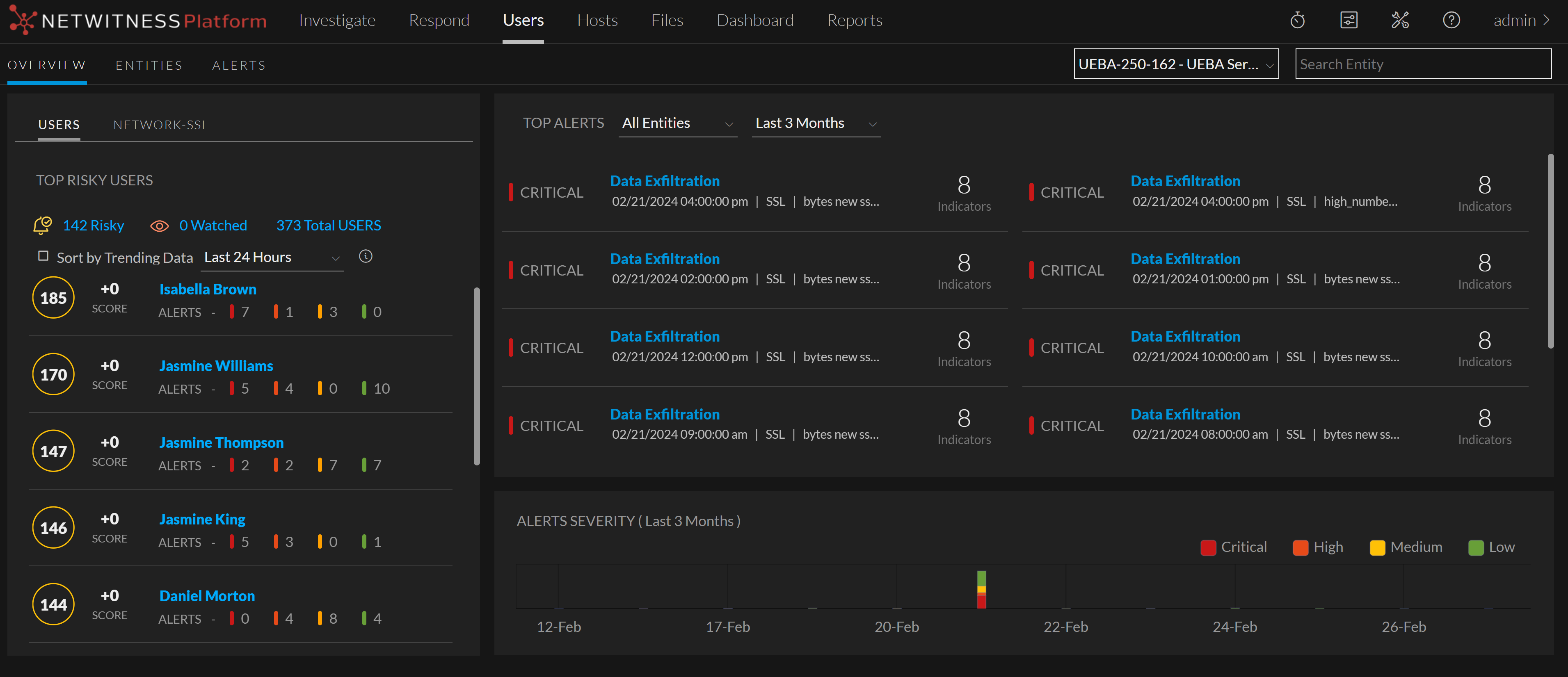This screenshot has height=677, width=1568.
Task: Open the Isabella Brown user profile link
Action: [x=208, y=289]
